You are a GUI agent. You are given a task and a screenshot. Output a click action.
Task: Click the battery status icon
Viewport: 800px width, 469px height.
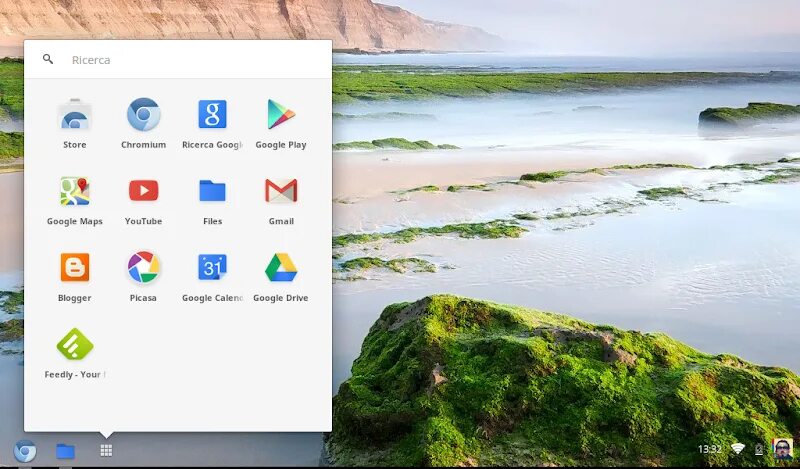759,449
